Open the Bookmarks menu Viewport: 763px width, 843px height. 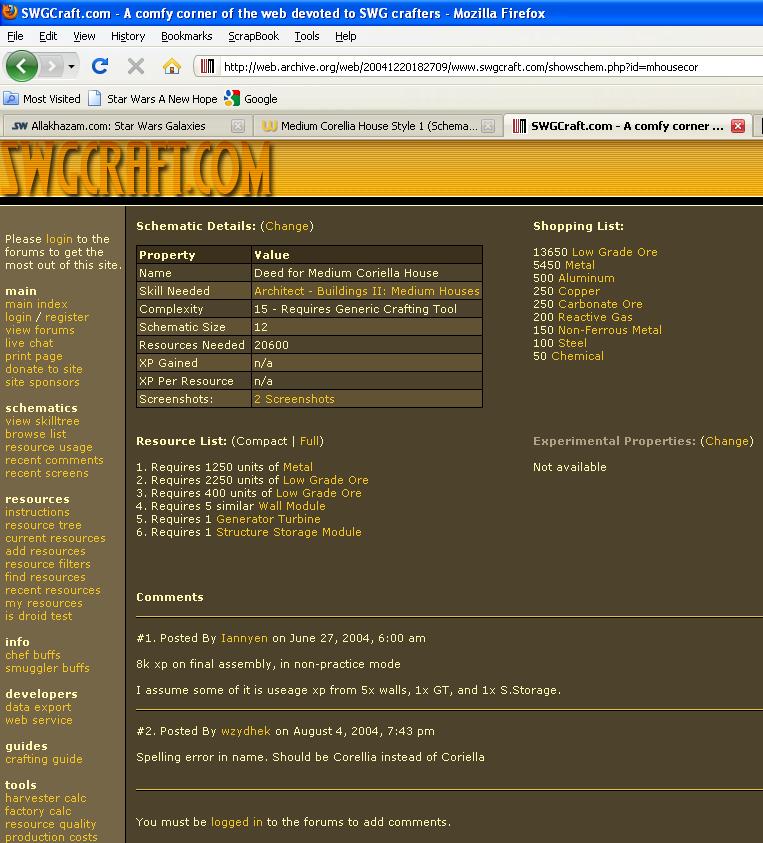click(186, 36)
